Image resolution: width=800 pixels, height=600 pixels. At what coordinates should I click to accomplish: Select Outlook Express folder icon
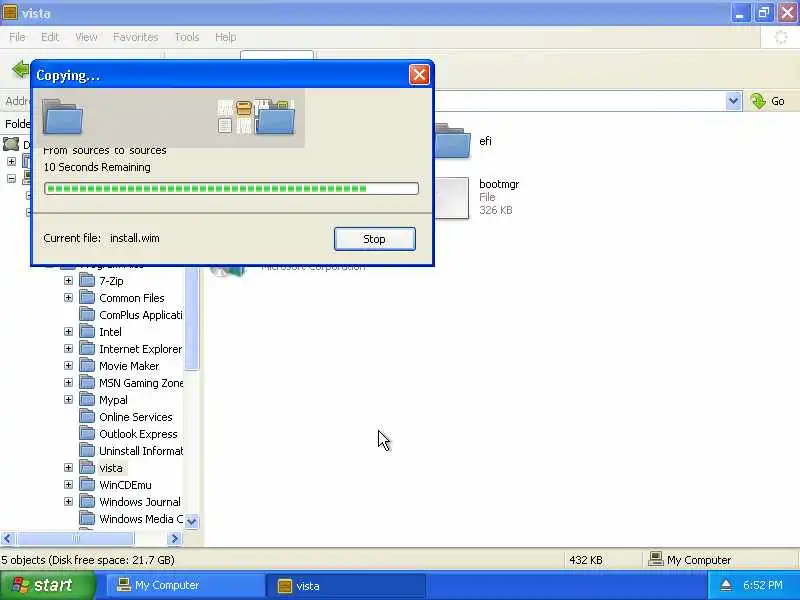point(88,433)
